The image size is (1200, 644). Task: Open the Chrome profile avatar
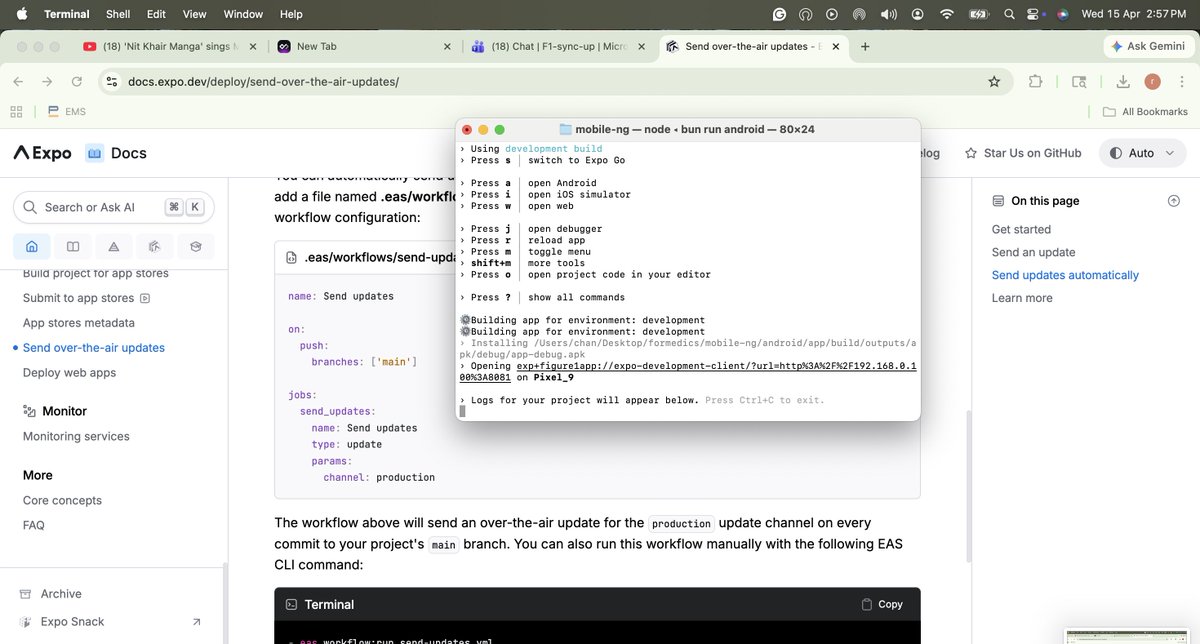pyautogui.click(x=1152, y=81)
